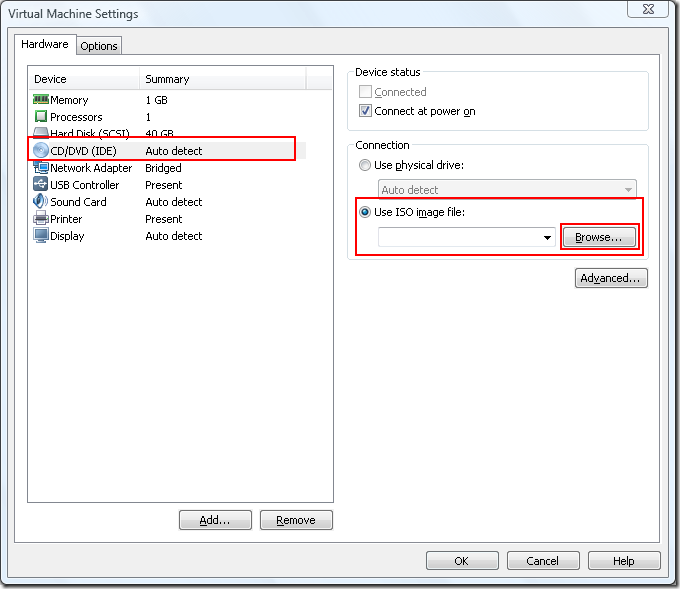Select Use ISO image file radio button
This screenshot has height=589, width=680.
point(365,212)
